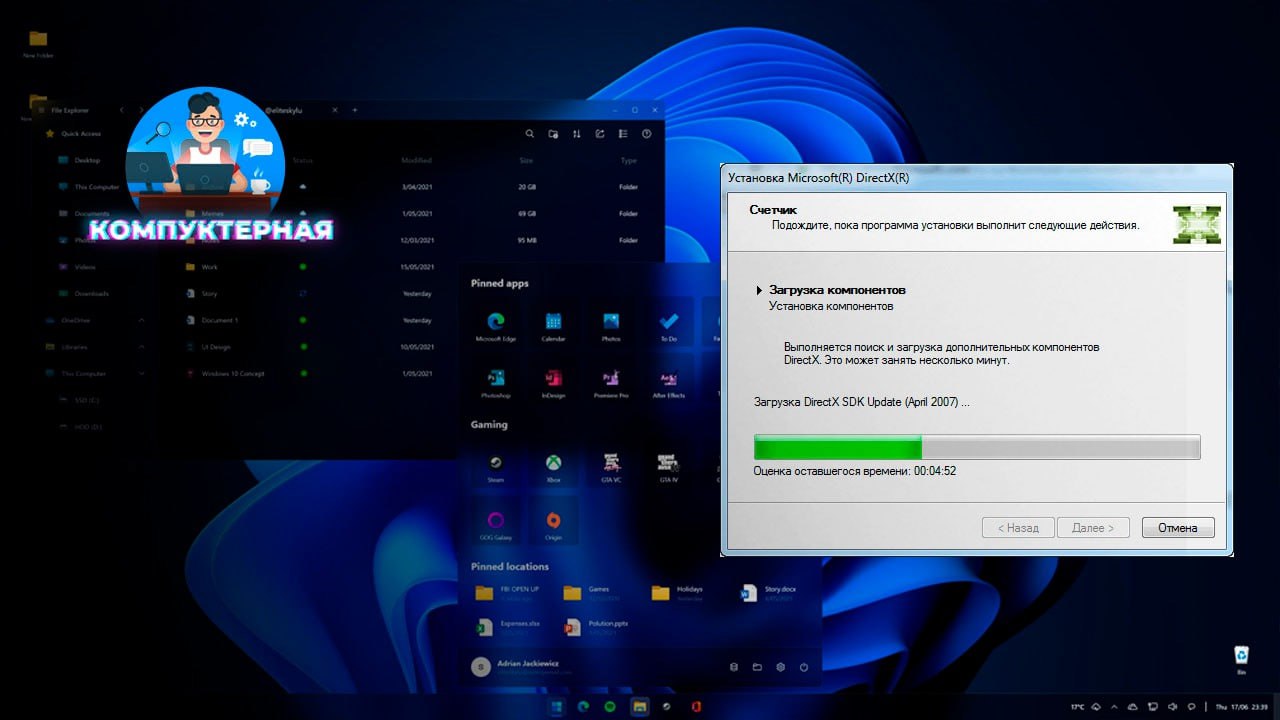Open Start menu settings gear icon
Image resolution: width=1280 pixels, height=720 pixels.
(780, 667)
